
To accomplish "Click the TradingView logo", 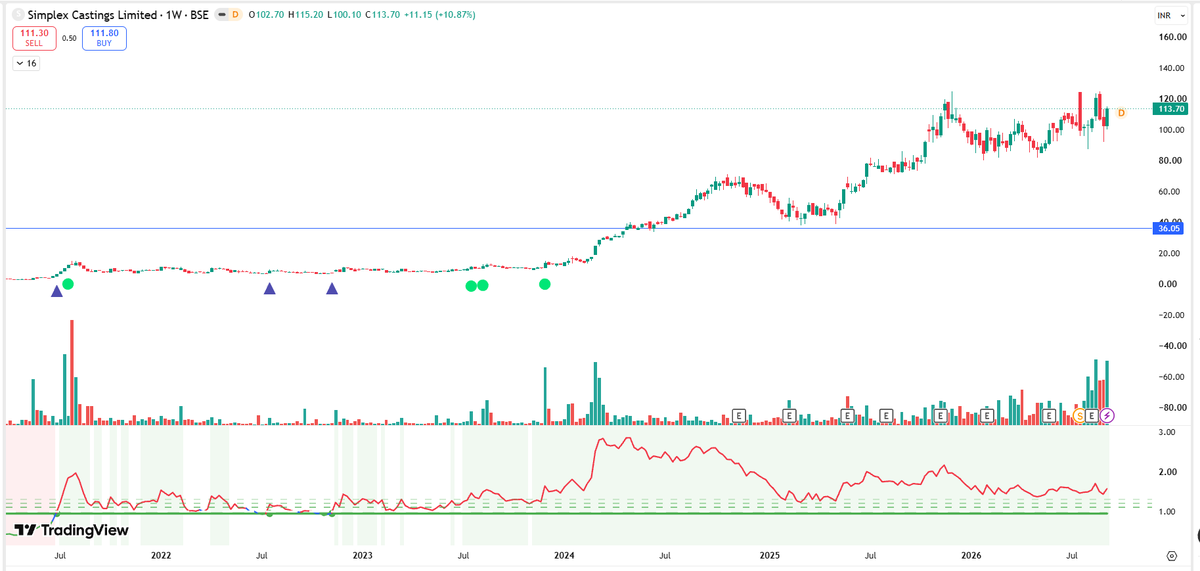I will point(71,530).
